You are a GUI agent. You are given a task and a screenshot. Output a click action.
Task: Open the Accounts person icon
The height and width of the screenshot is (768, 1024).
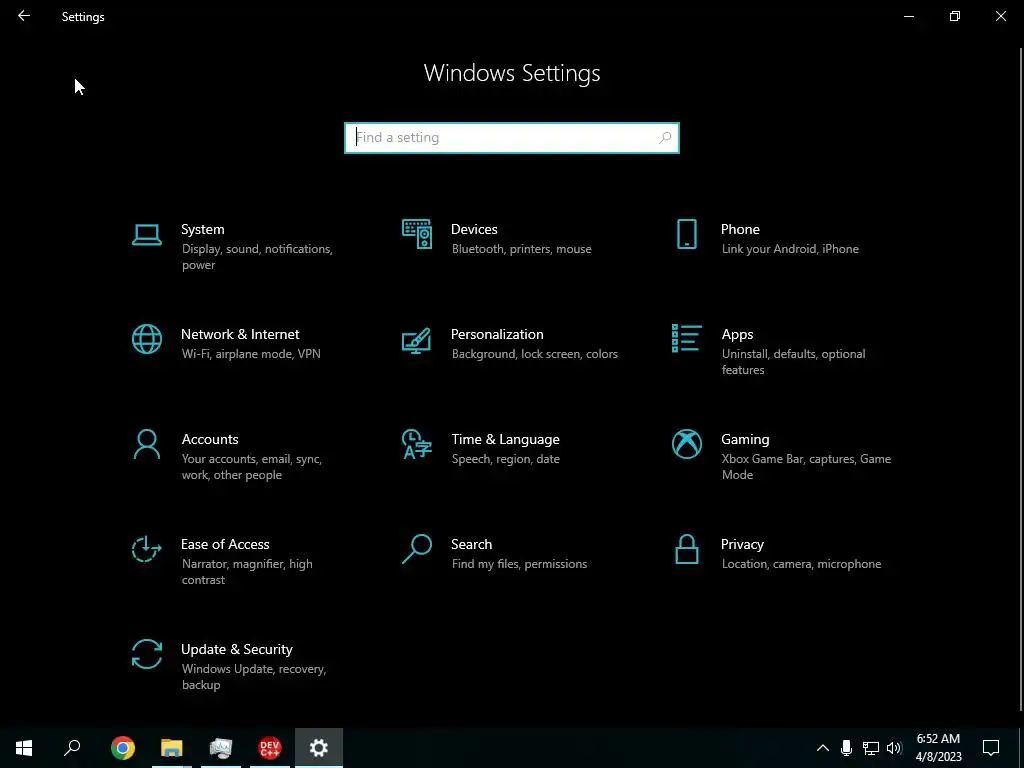(146, 445)
